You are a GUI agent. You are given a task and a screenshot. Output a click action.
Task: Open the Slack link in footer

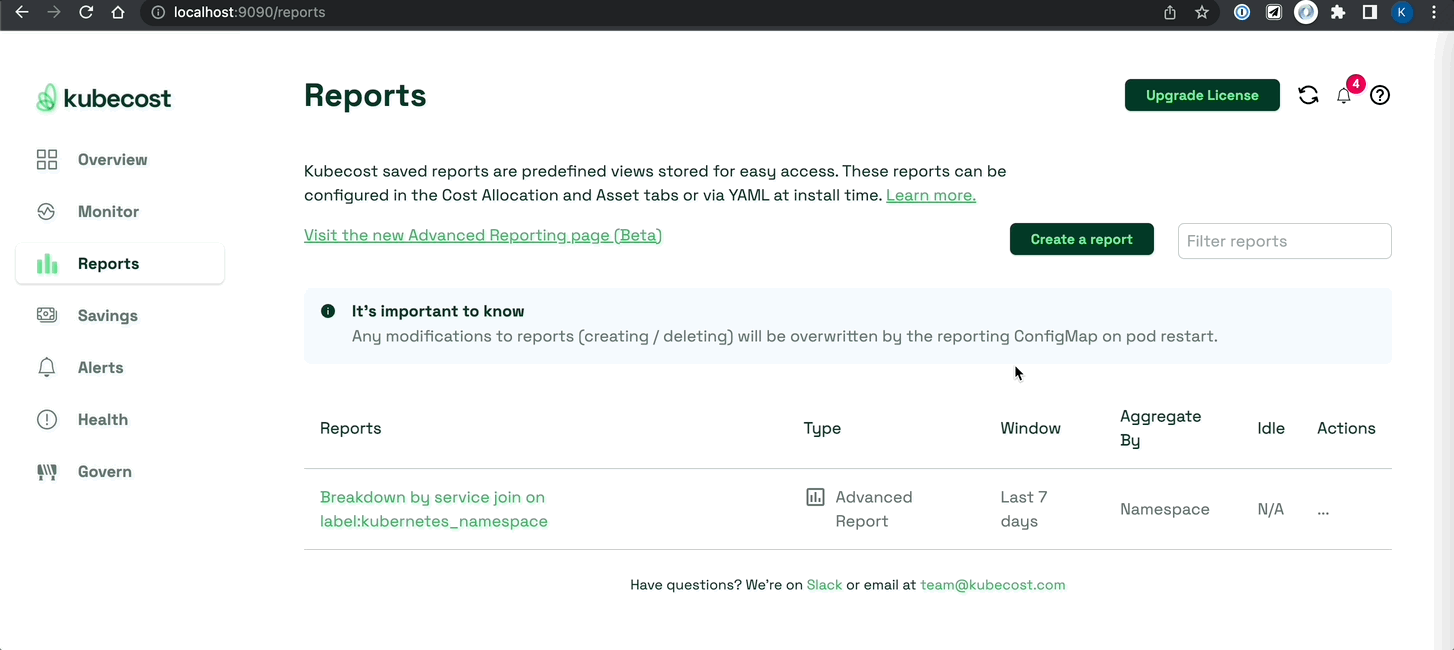click(824, 585)
